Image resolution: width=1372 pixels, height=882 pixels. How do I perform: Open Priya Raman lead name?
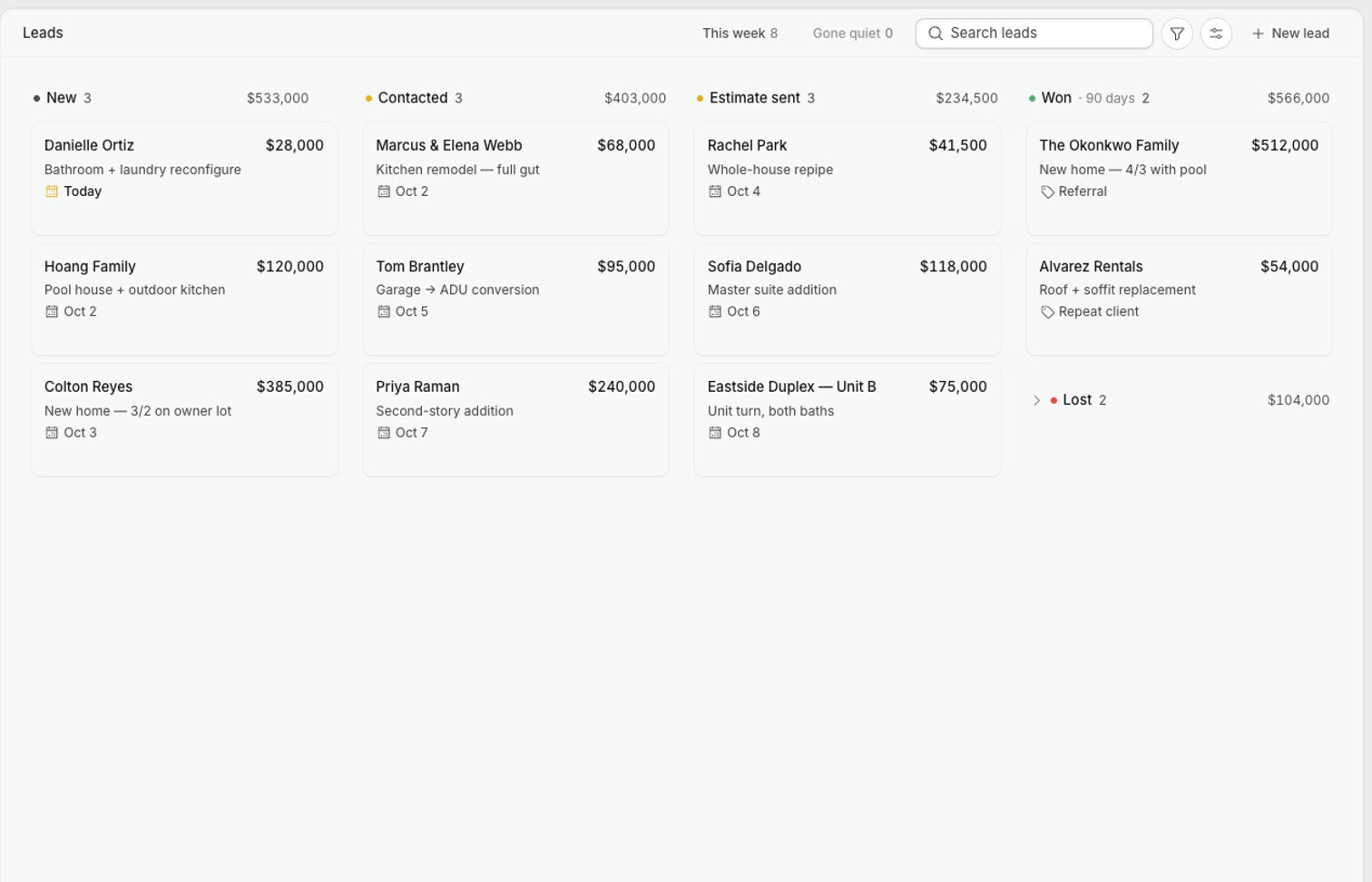(x=417, y=387)
